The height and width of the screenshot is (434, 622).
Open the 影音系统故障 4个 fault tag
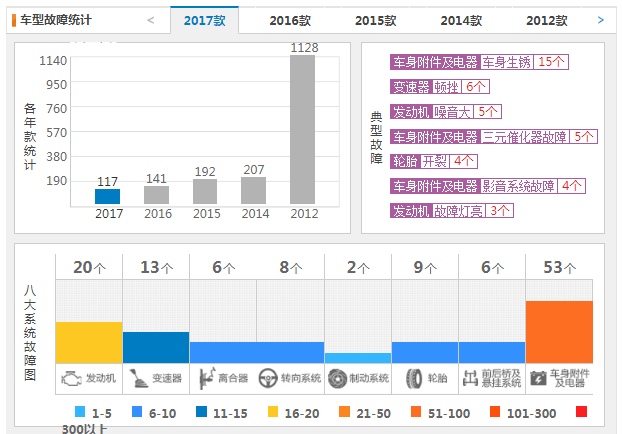(488, 186)
